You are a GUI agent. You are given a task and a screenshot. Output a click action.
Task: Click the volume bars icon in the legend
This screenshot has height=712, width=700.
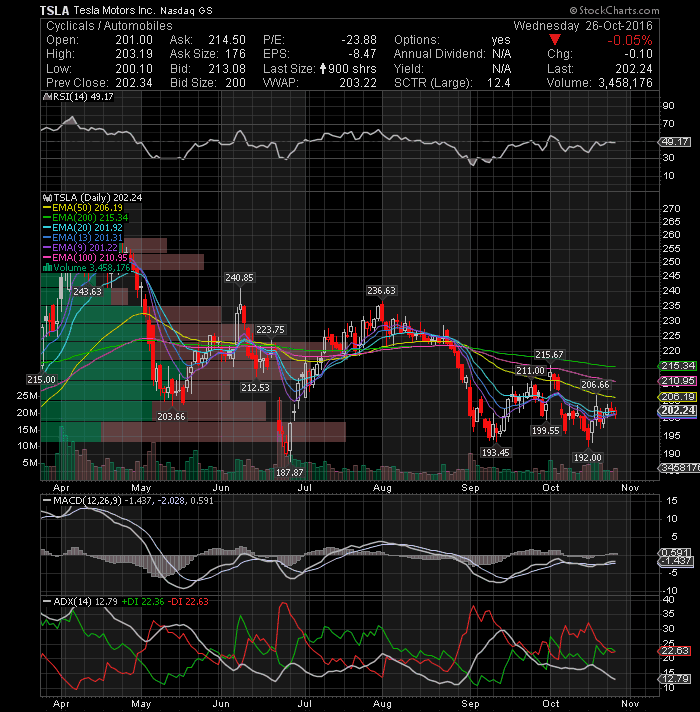[47, 267]
